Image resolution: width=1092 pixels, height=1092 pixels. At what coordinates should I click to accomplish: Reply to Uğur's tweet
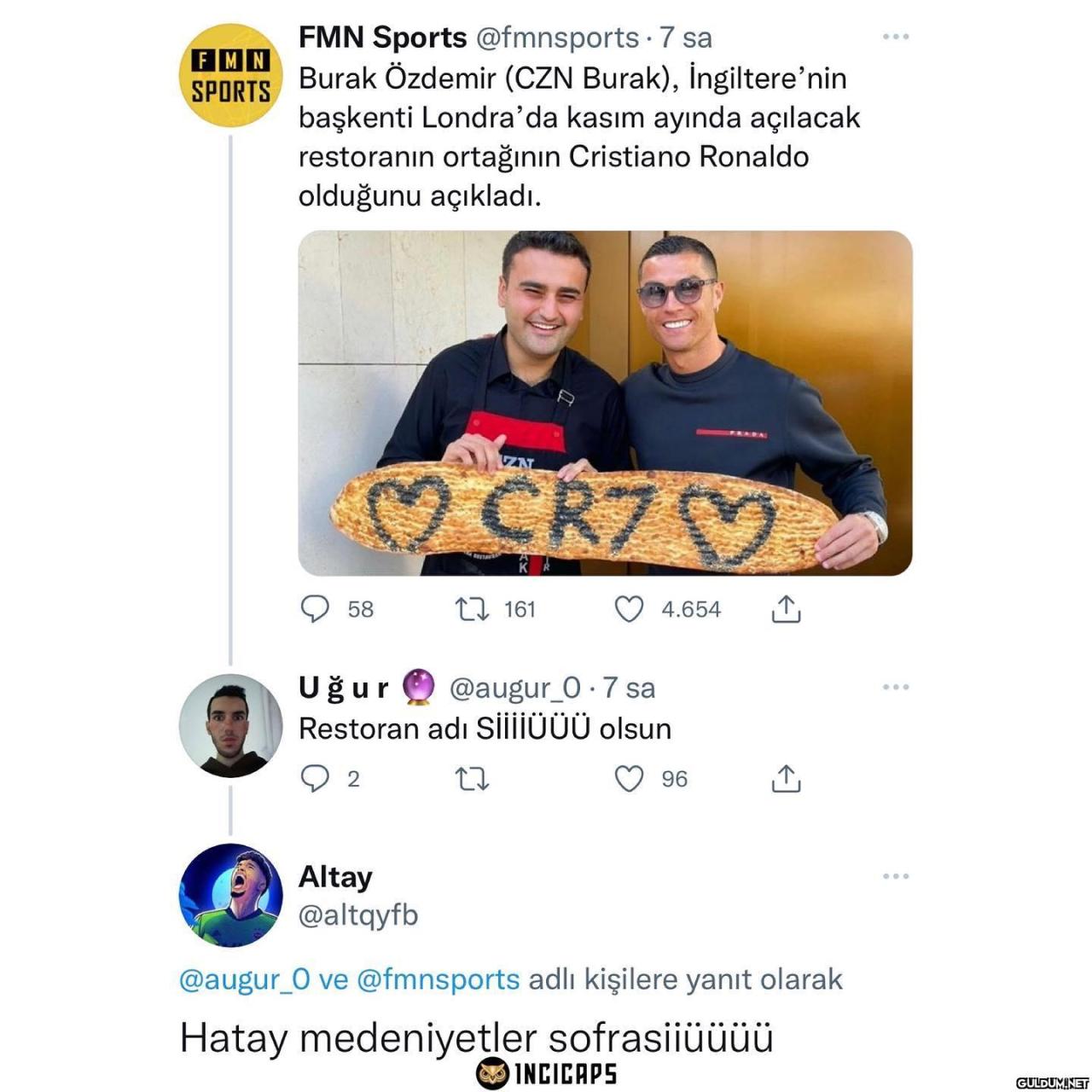[x=316, y=778]
